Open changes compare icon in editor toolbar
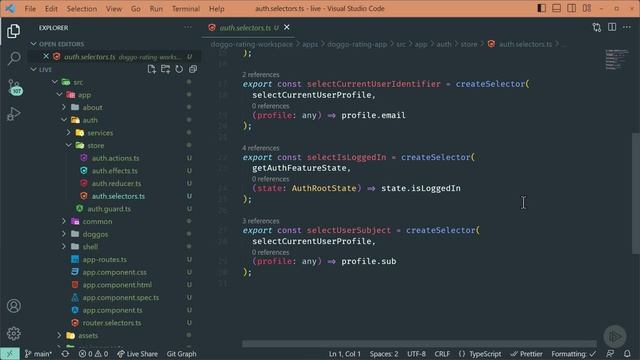640x360 pixels. pos(597,27)
